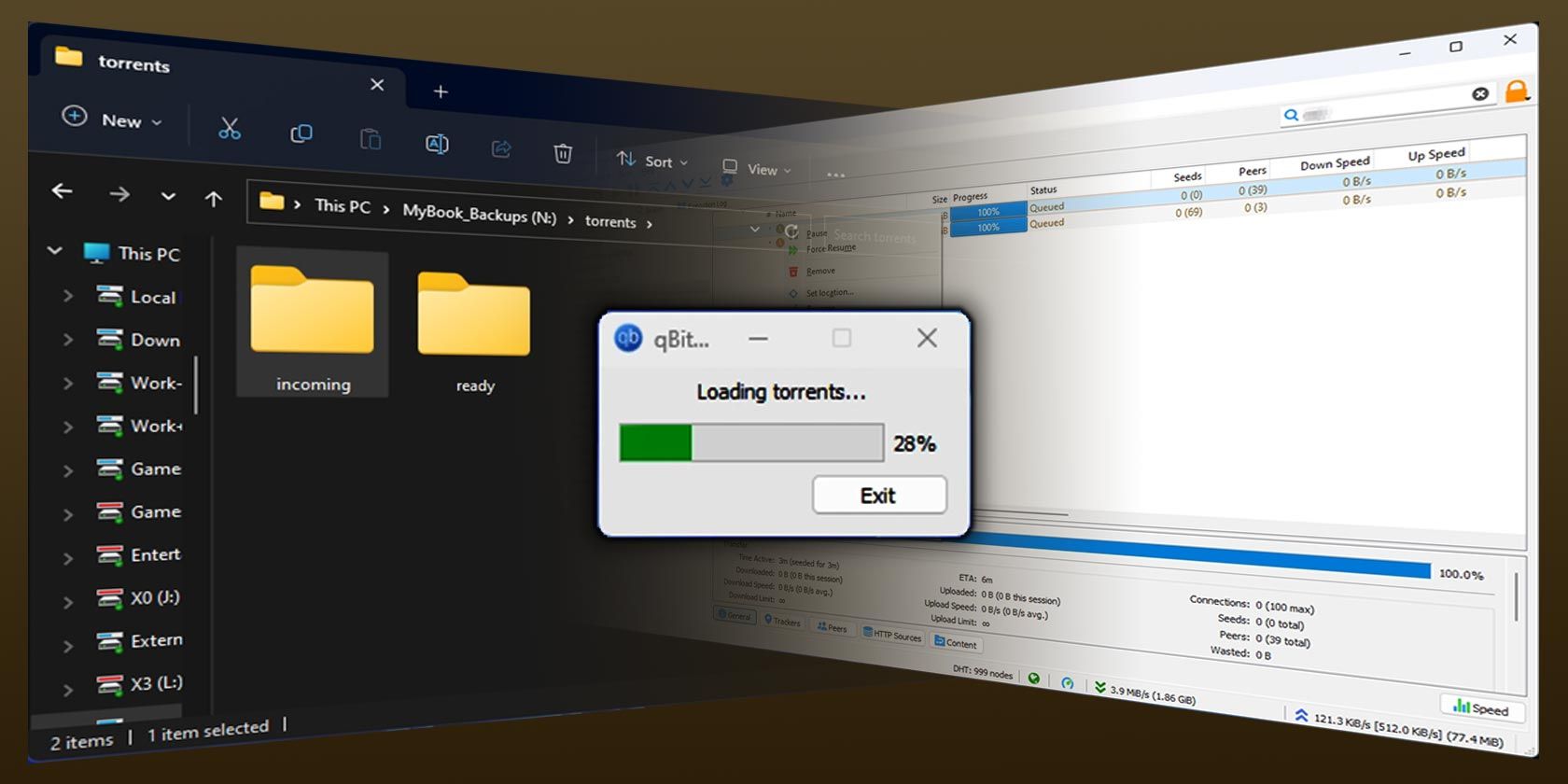Go back with the left arrow
The height and width of the screenshot is (784, 1568).
tap(62, 190)
